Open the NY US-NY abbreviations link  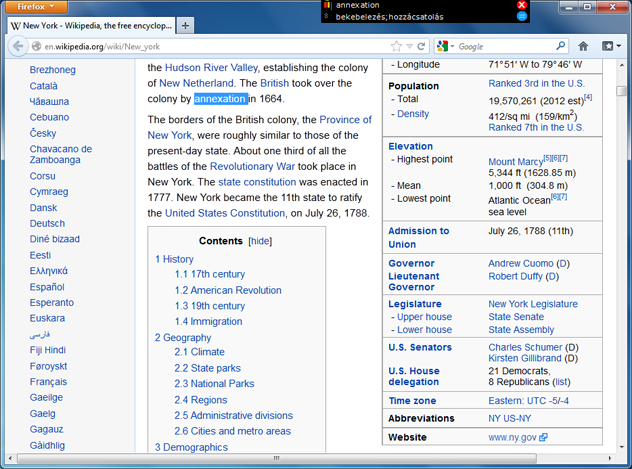click(x=509, y=419)
